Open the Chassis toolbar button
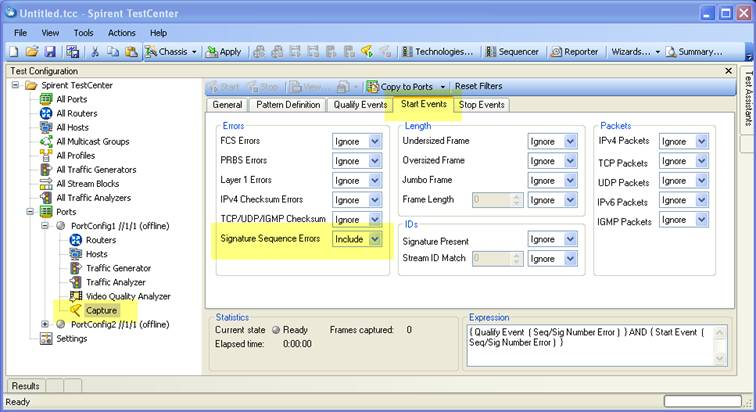The height and width of the screenshot is (412, 756). coord(166,52)
